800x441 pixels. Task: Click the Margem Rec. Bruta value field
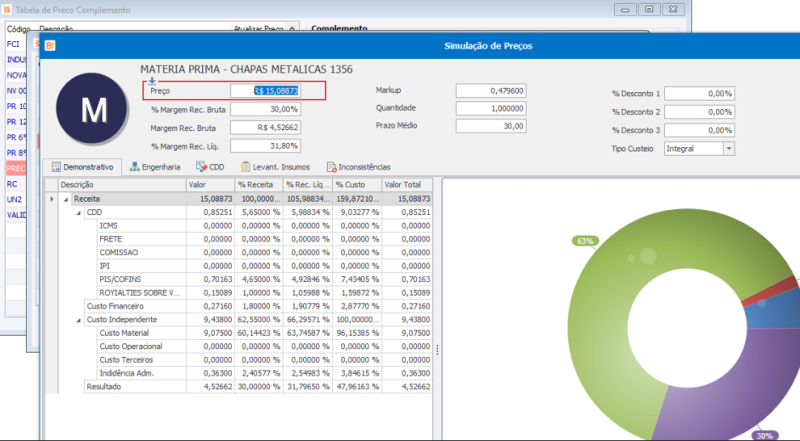click(x=265, y=128)
